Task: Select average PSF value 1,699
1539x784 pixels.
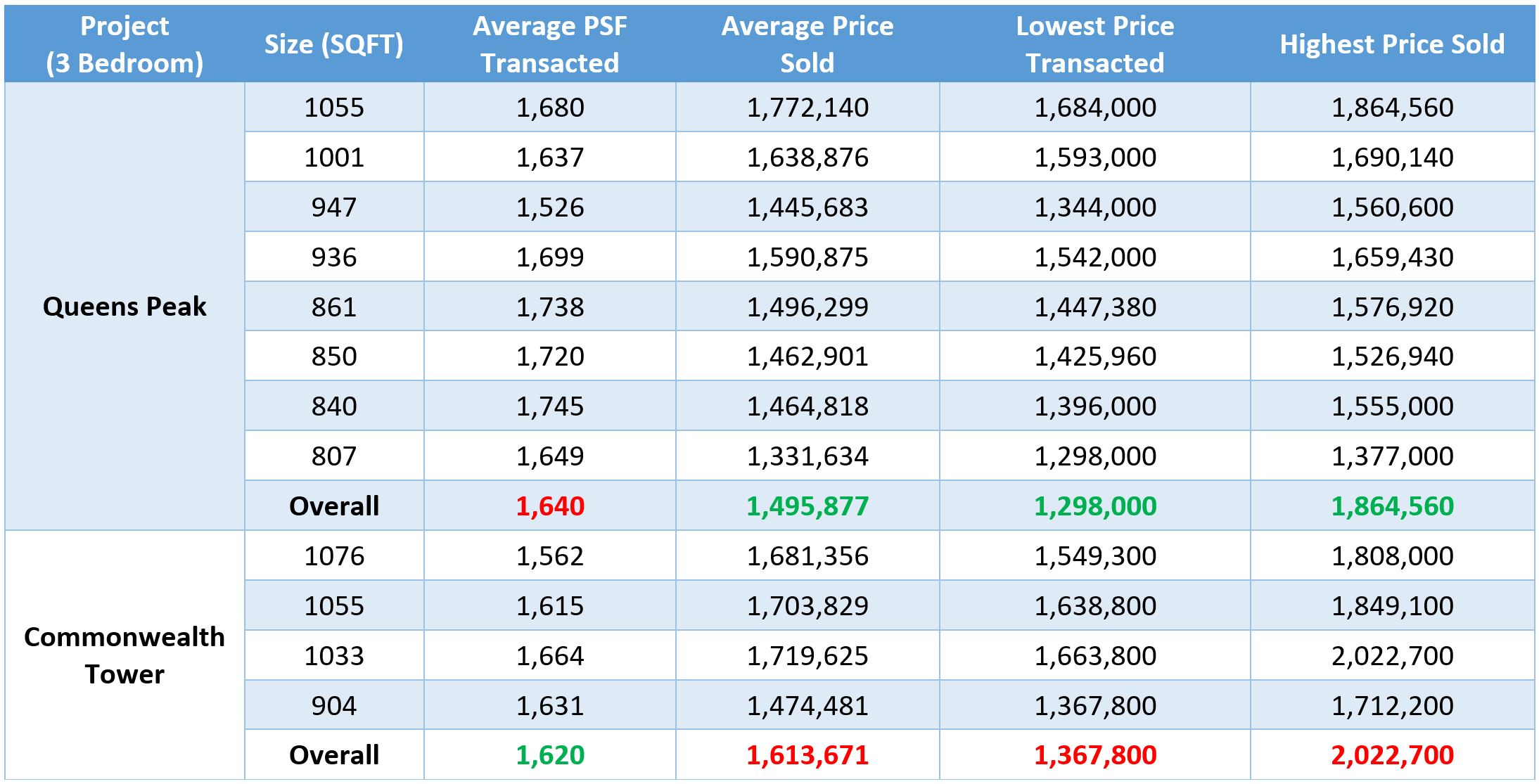Action: click(550, 257)
